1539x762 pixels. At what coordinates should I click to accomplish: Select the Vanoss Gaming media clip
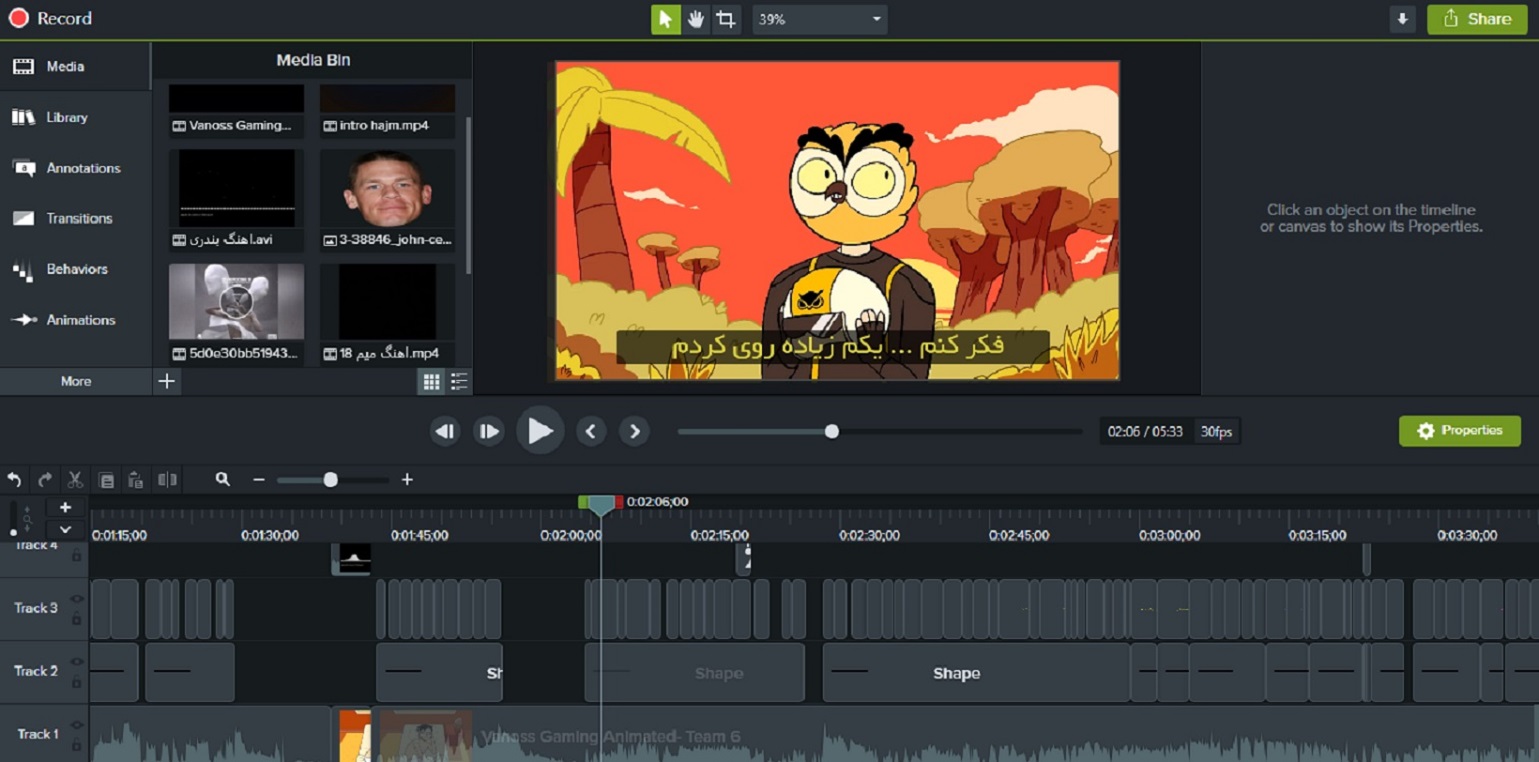pyautogui.click(x=236, y=111)
